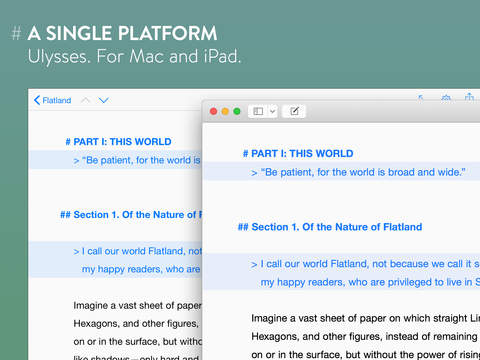This screenshot has width=480, height=360.
Task: Click "my happy readers, who are privileged" line
Action: coord(370,282)
